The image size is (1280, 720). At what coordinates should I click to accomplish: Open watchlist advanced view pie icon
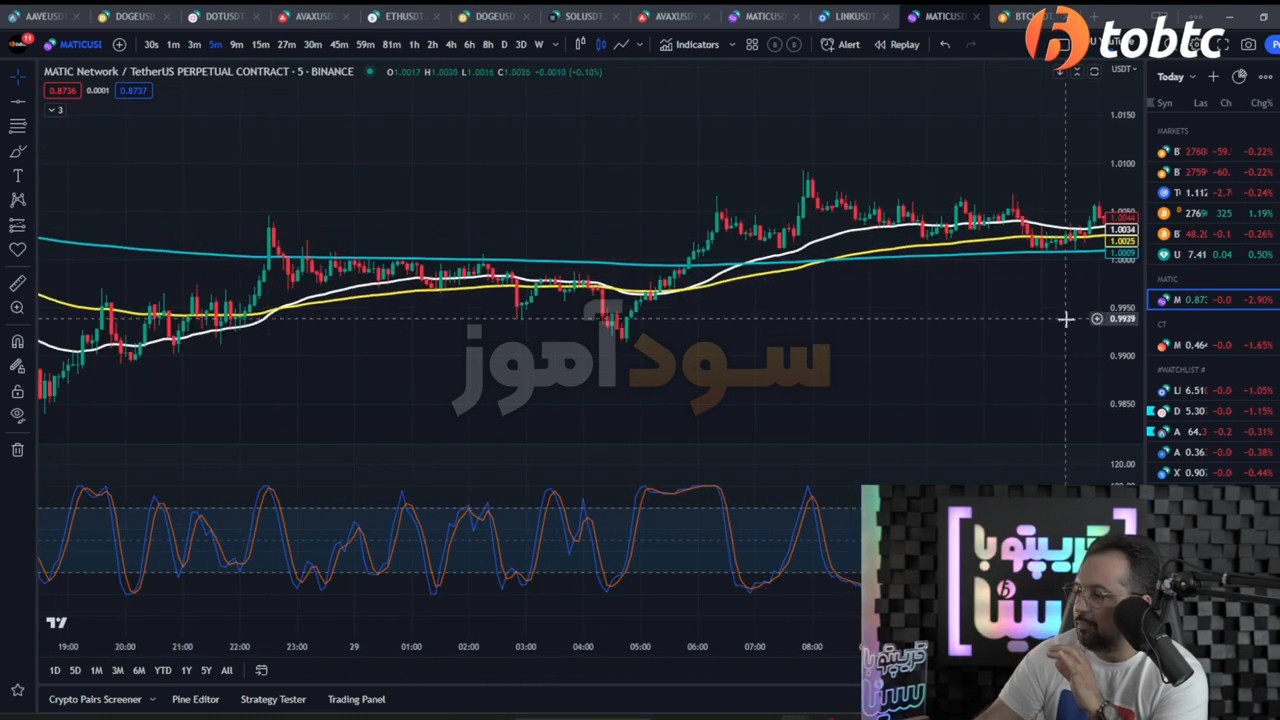1239,77
